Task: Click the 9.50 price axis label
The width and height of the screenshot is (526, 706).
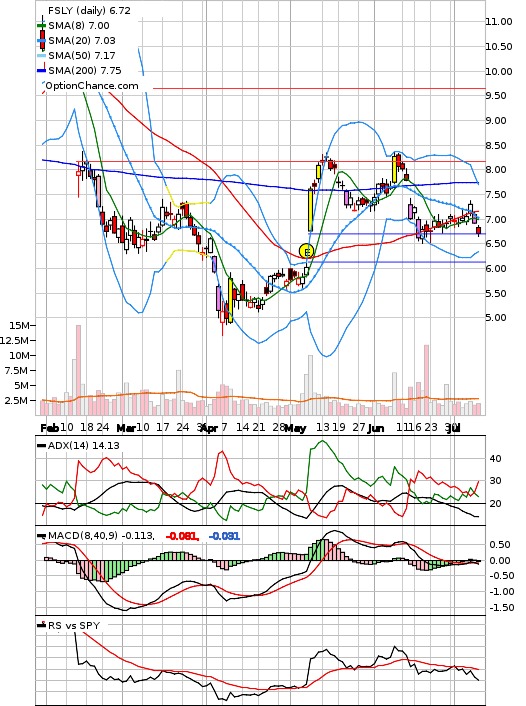Action: point(499,96)
